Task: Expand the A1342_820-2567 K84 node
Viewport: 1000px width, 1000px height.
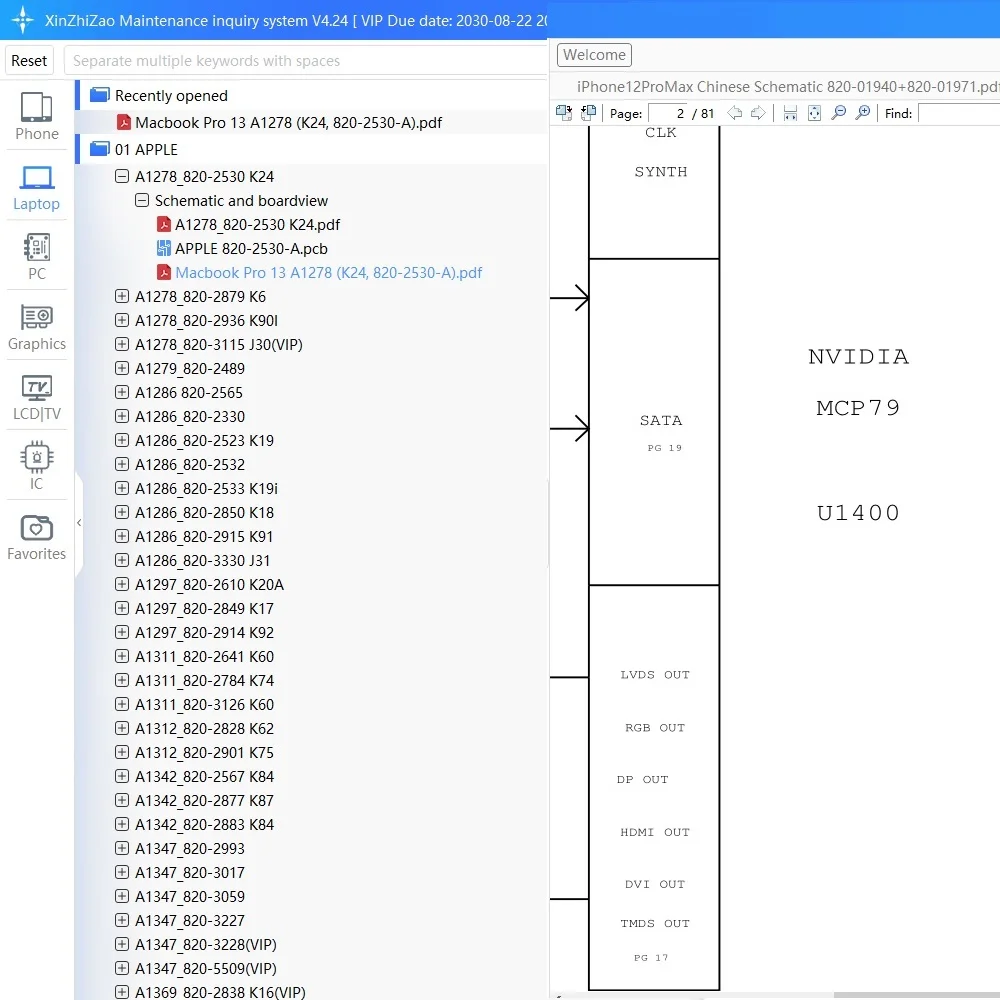Action: (x=122, y=776)
